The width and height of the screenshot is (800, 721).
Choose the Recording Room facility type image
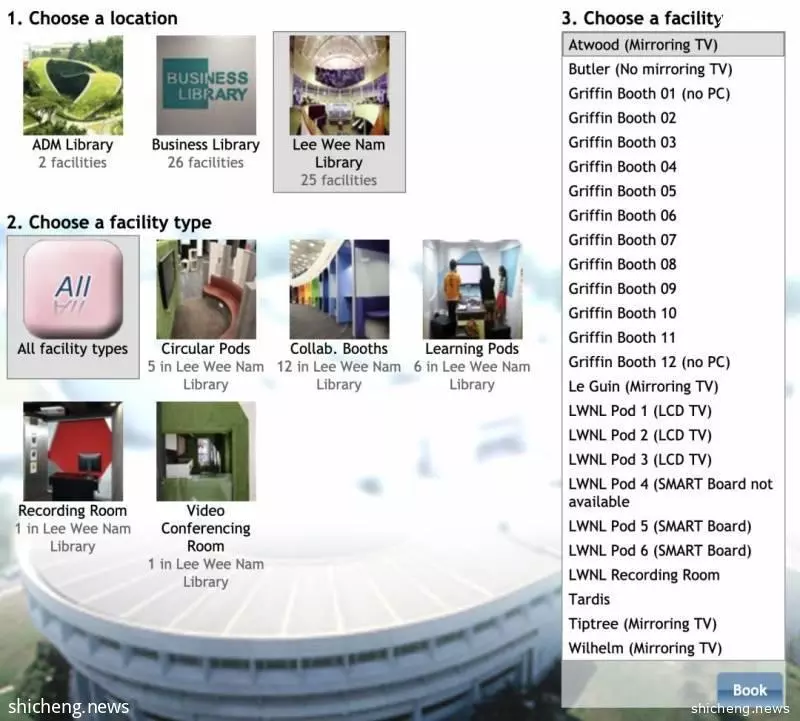(x=73, y=451)
